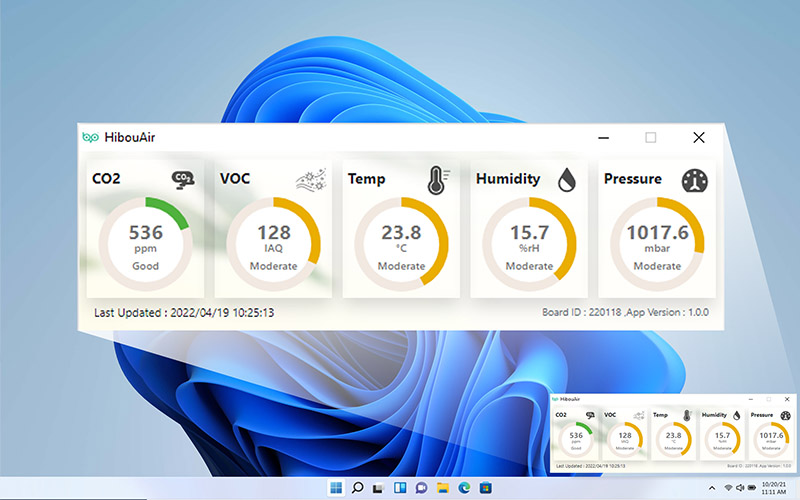
Task: Click the 'HibouAir' title of small window
Action: tap(570, 399)
